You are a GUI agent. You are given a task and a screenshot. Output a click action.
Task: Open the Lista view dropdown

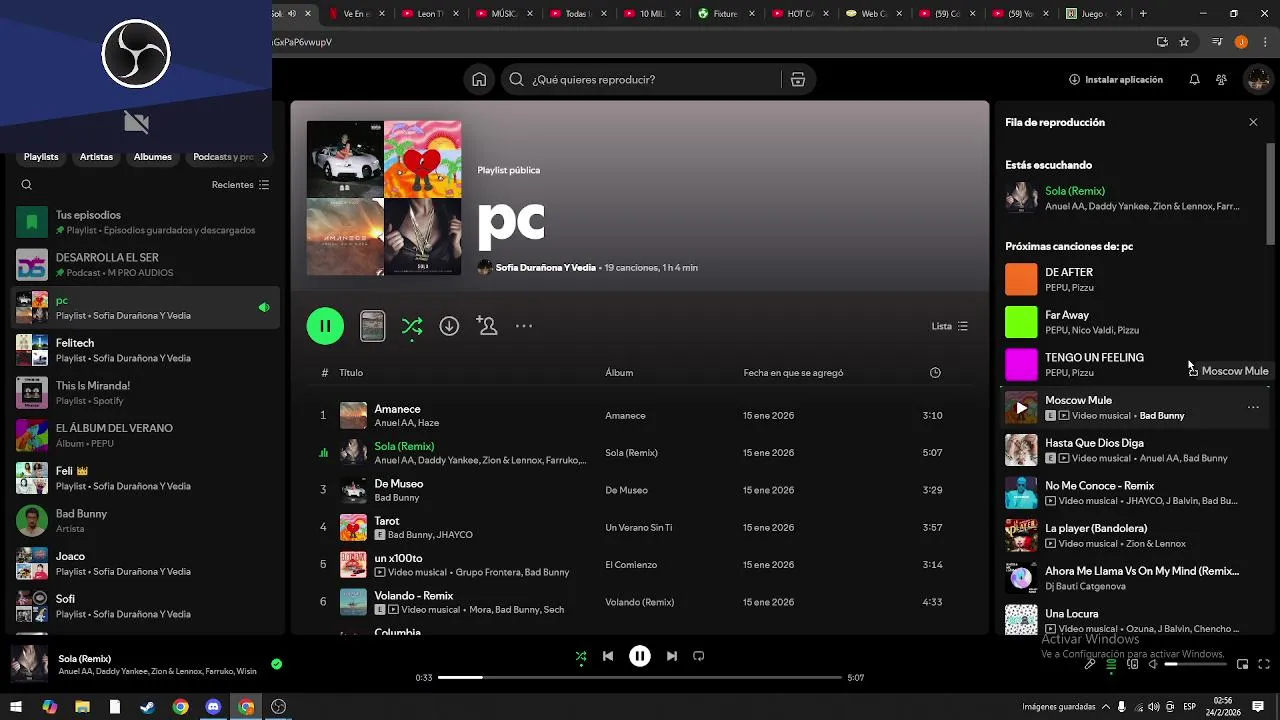[950, 326]
